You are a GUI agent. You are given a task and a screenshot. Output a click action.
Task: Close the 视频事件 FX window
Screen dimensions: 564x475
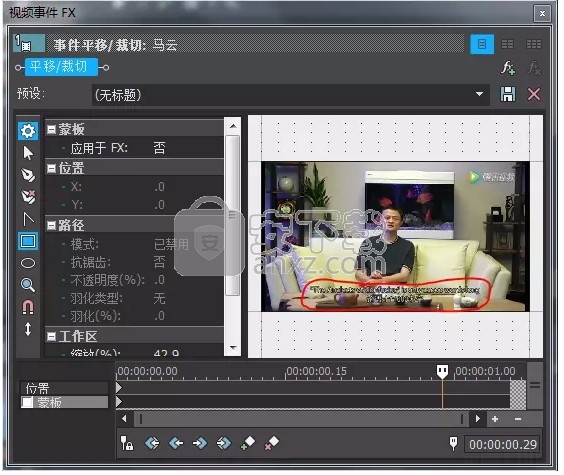click(542, 14)
